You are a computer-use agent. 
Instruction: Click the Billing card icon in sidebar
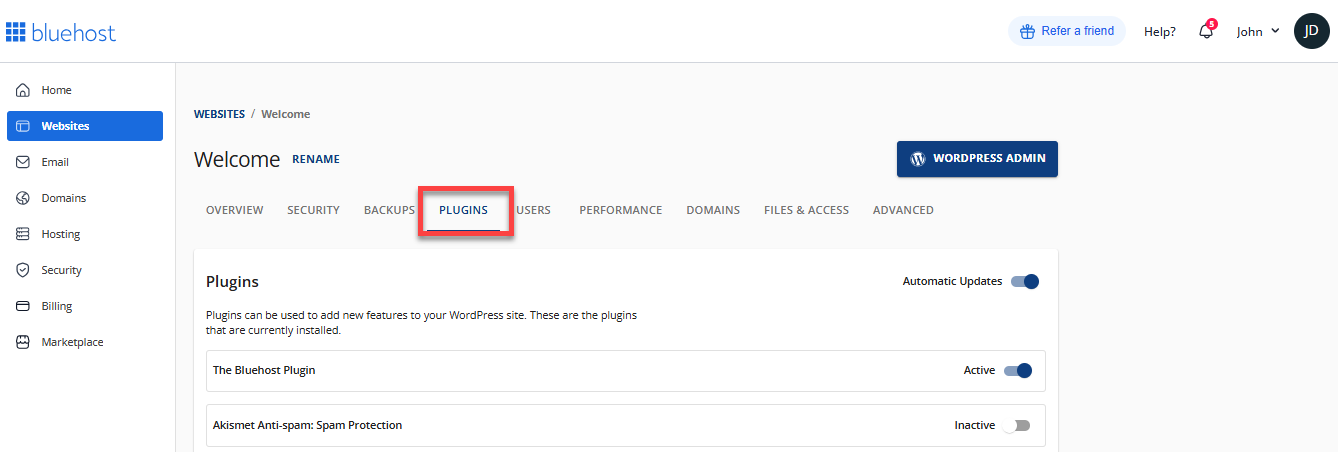click(23, 306)
